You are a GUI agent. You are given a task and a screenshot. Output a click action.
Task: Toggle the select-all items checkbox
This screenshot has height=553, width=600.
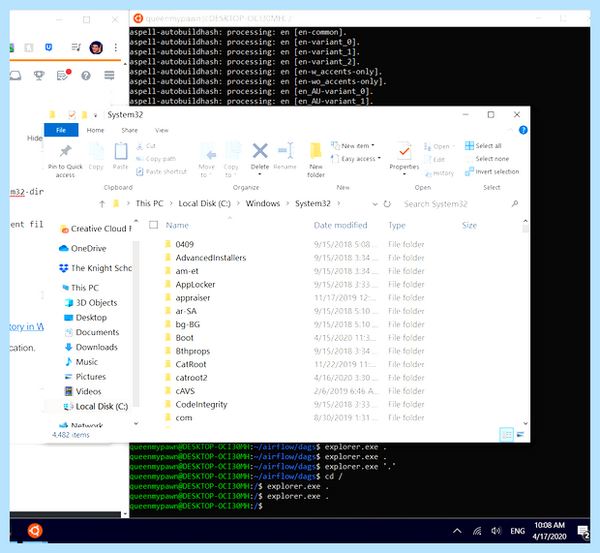153,225
